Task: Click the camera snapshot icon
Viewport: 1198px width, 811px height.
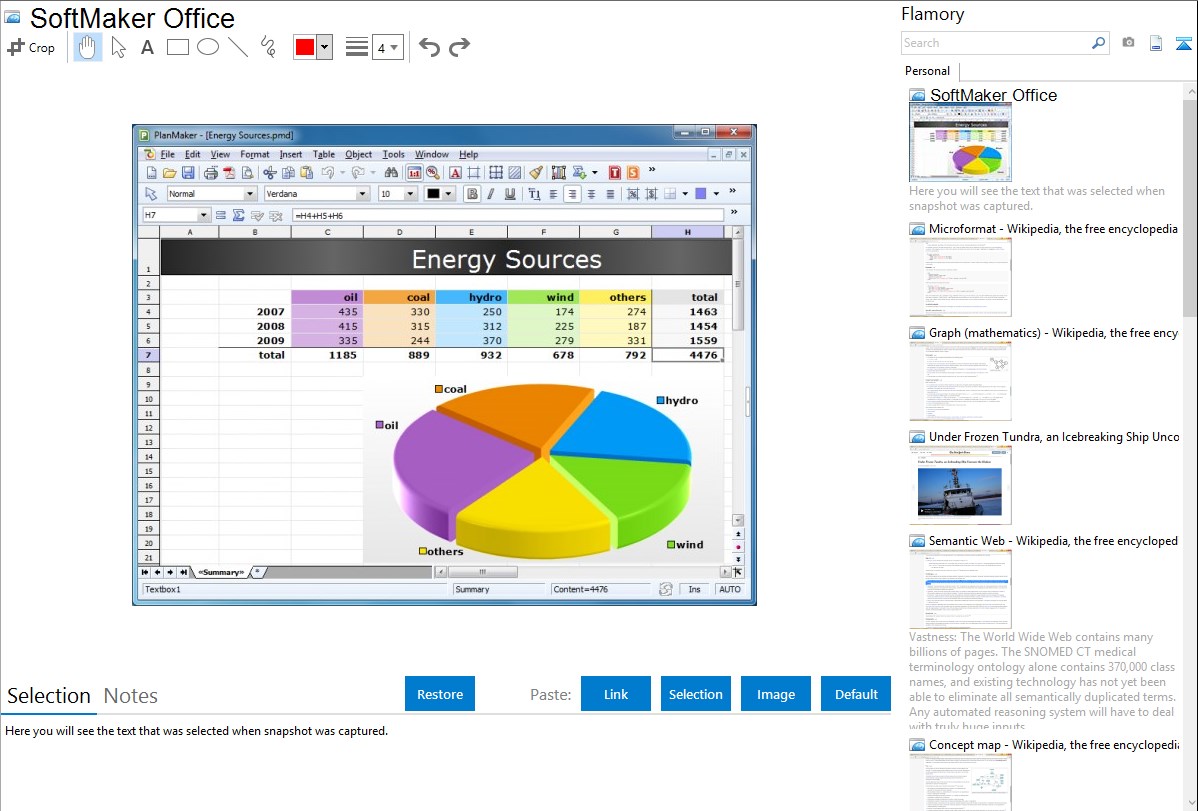Action: click(x=1128, y=43)
